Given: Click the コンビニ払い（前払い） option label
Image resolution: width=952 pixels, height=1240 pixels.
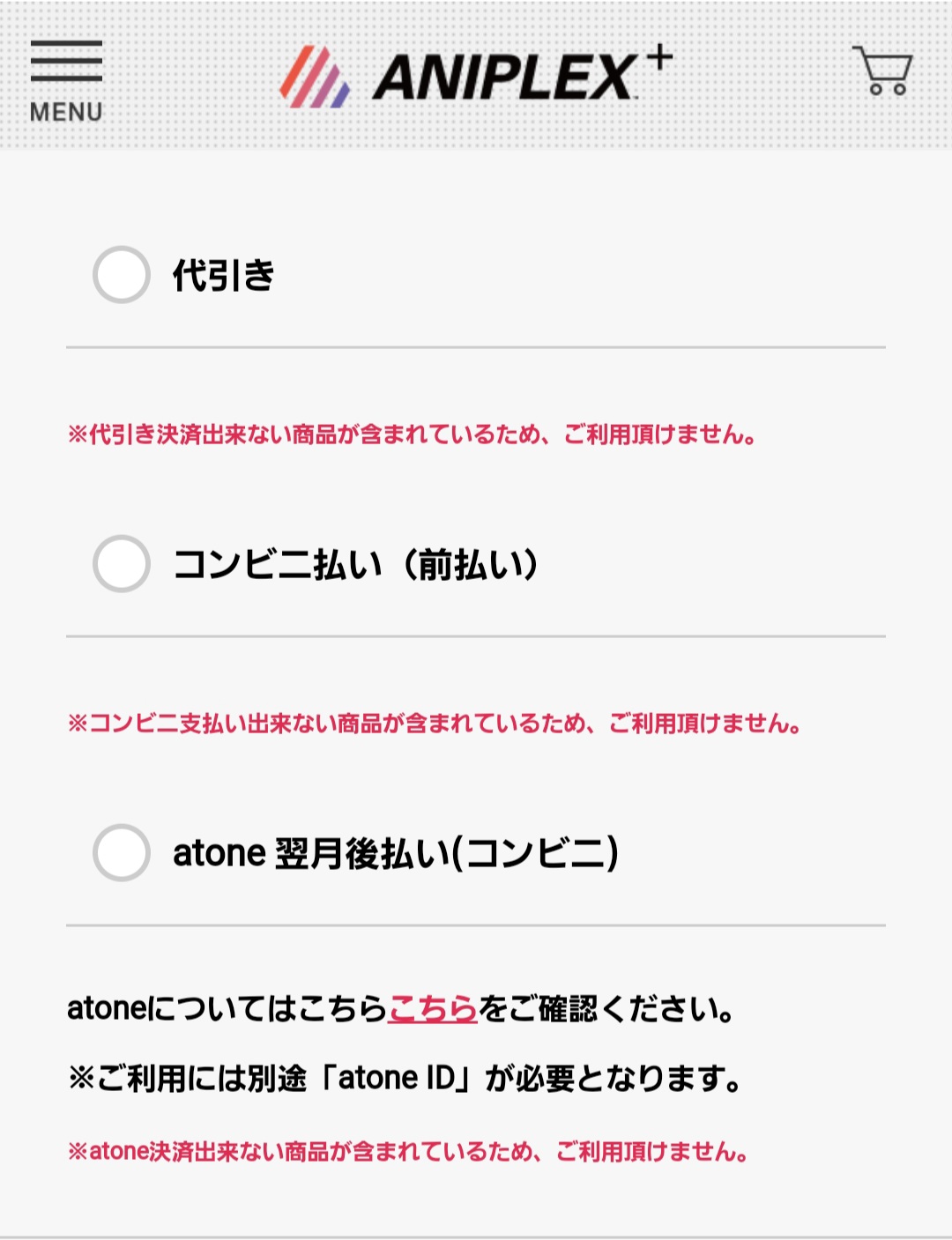Looking at the screenshot, I should 356,565.
